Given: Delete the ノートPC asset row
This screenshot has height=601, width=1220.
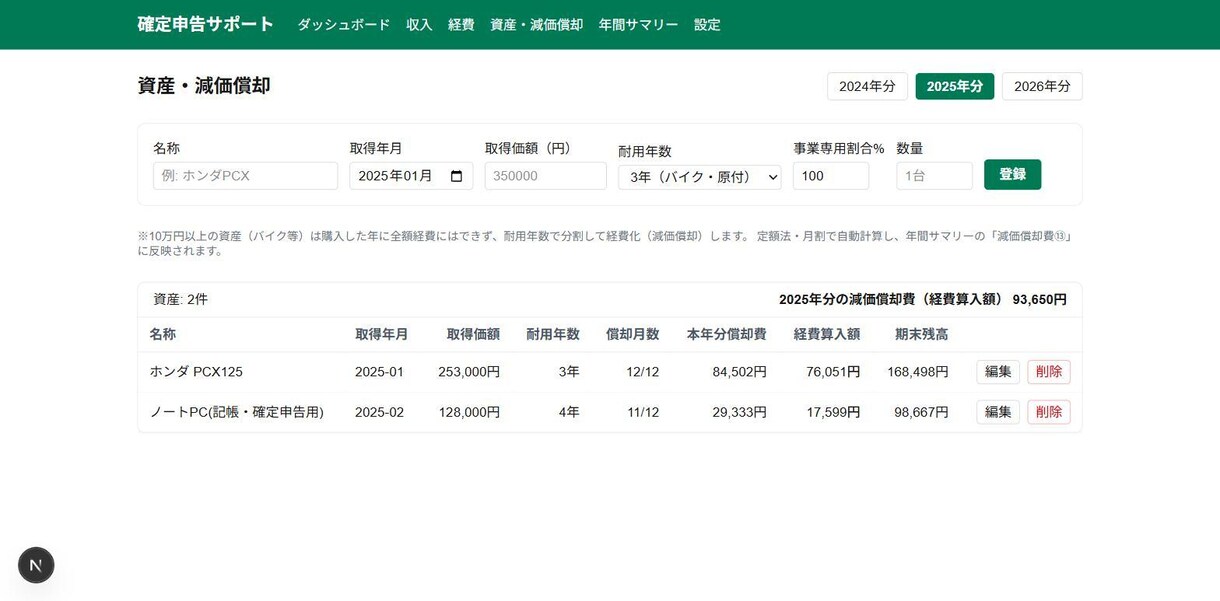Looking at the screenshot, I should click(1049, 412).
